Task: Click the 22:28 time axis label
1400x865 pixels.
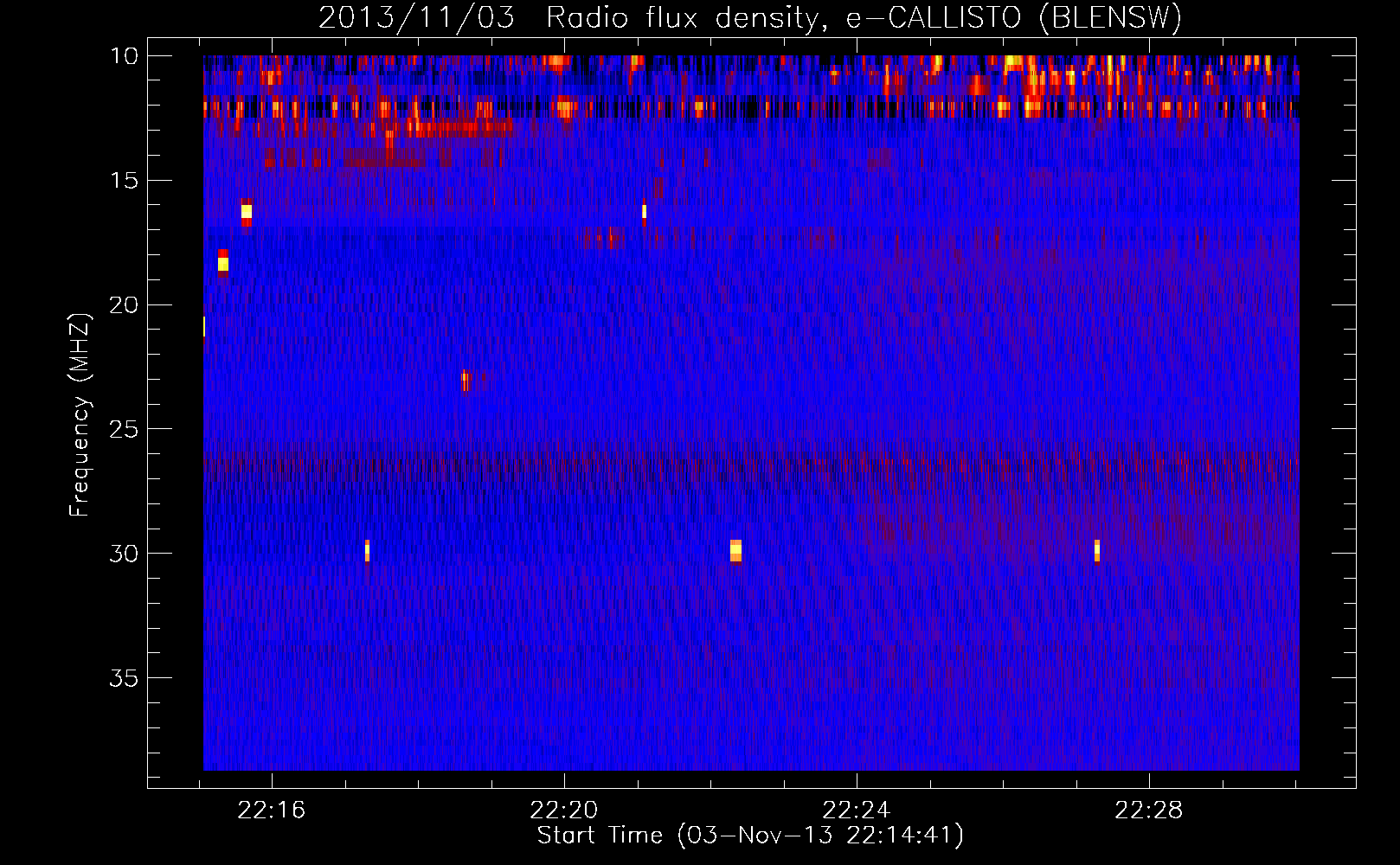Action: tap(1149, 811)
